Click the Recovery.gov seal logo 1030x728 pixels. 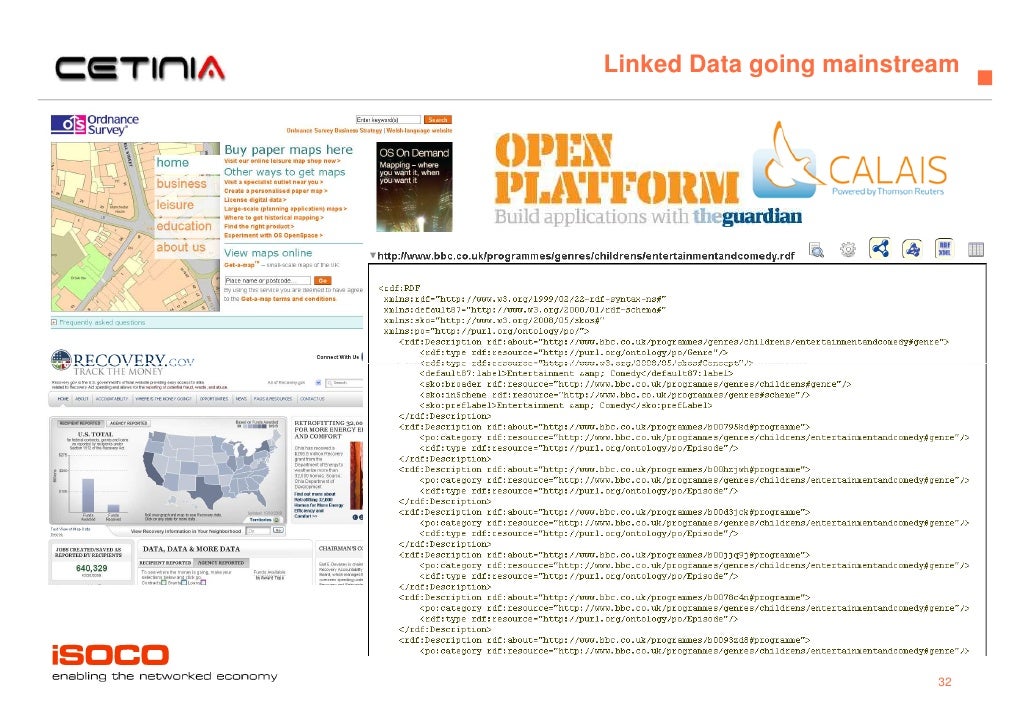pyautogui.click(x=60, y=360)
